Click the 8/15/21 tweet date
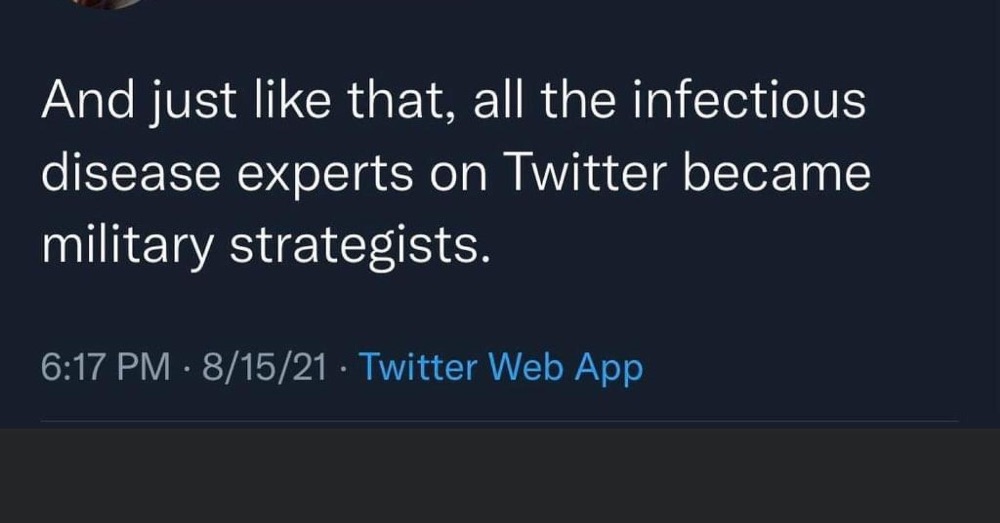 (265, 367)
